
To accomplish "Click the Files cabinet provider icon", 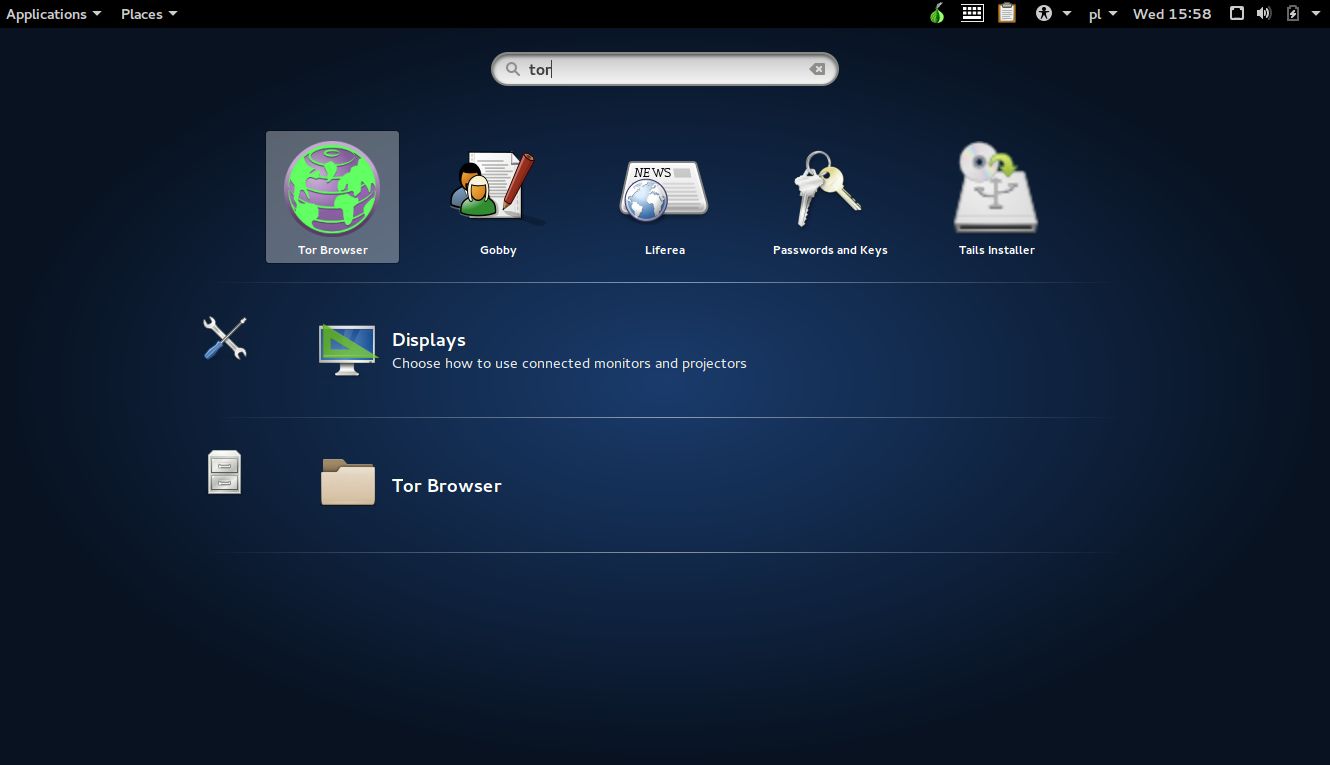I will tap(225, 472).
